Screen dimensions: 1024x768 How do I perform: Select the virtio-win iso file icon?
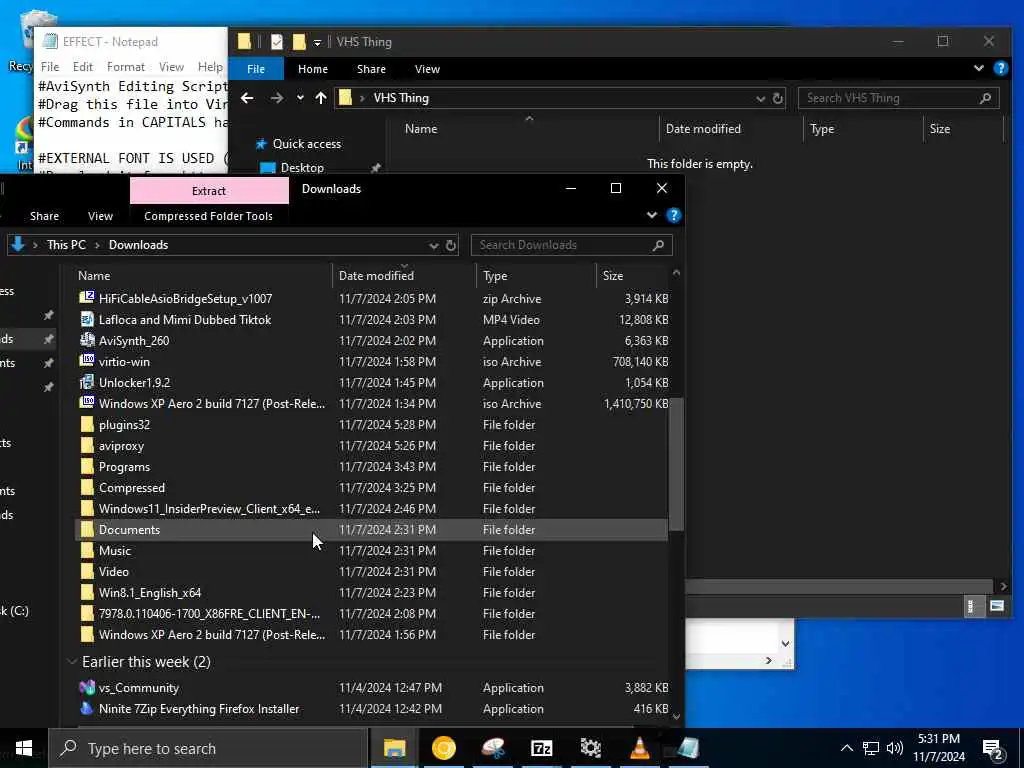(x=87, y=361)
